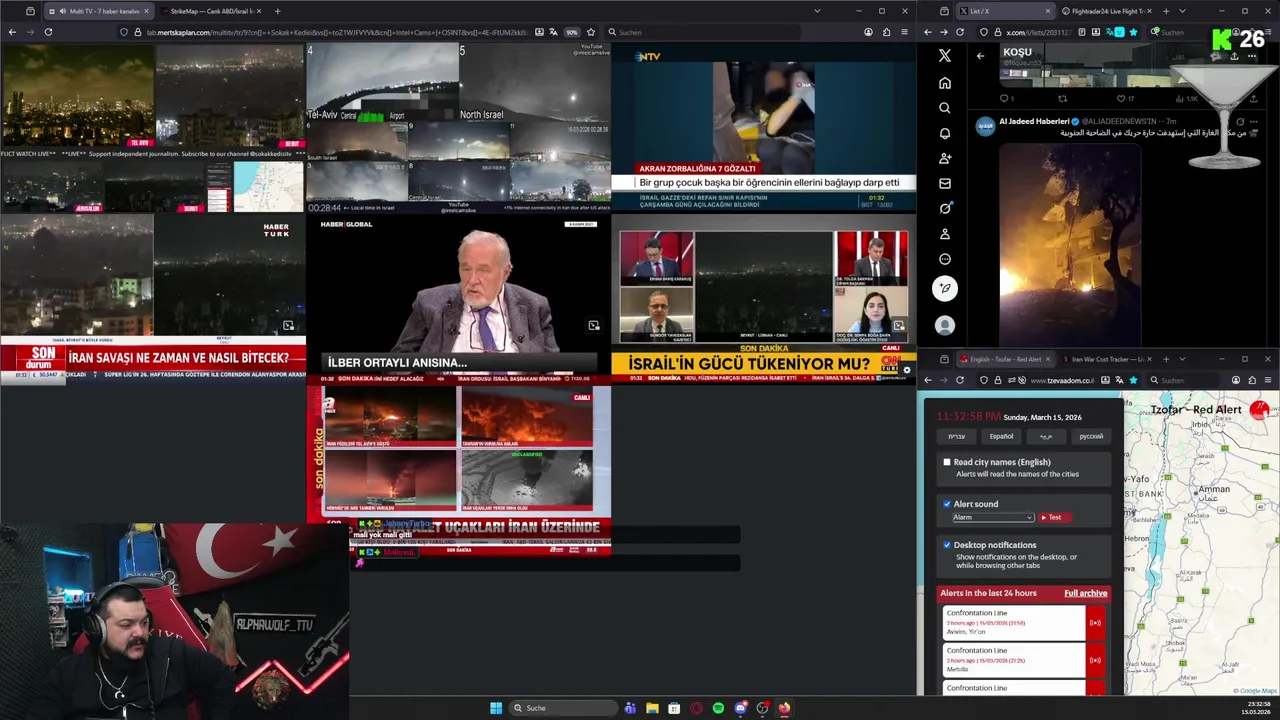Open Profile icon in X sidebar
The height and width of the screenshot is (720, 1280).
pos(945,234)
